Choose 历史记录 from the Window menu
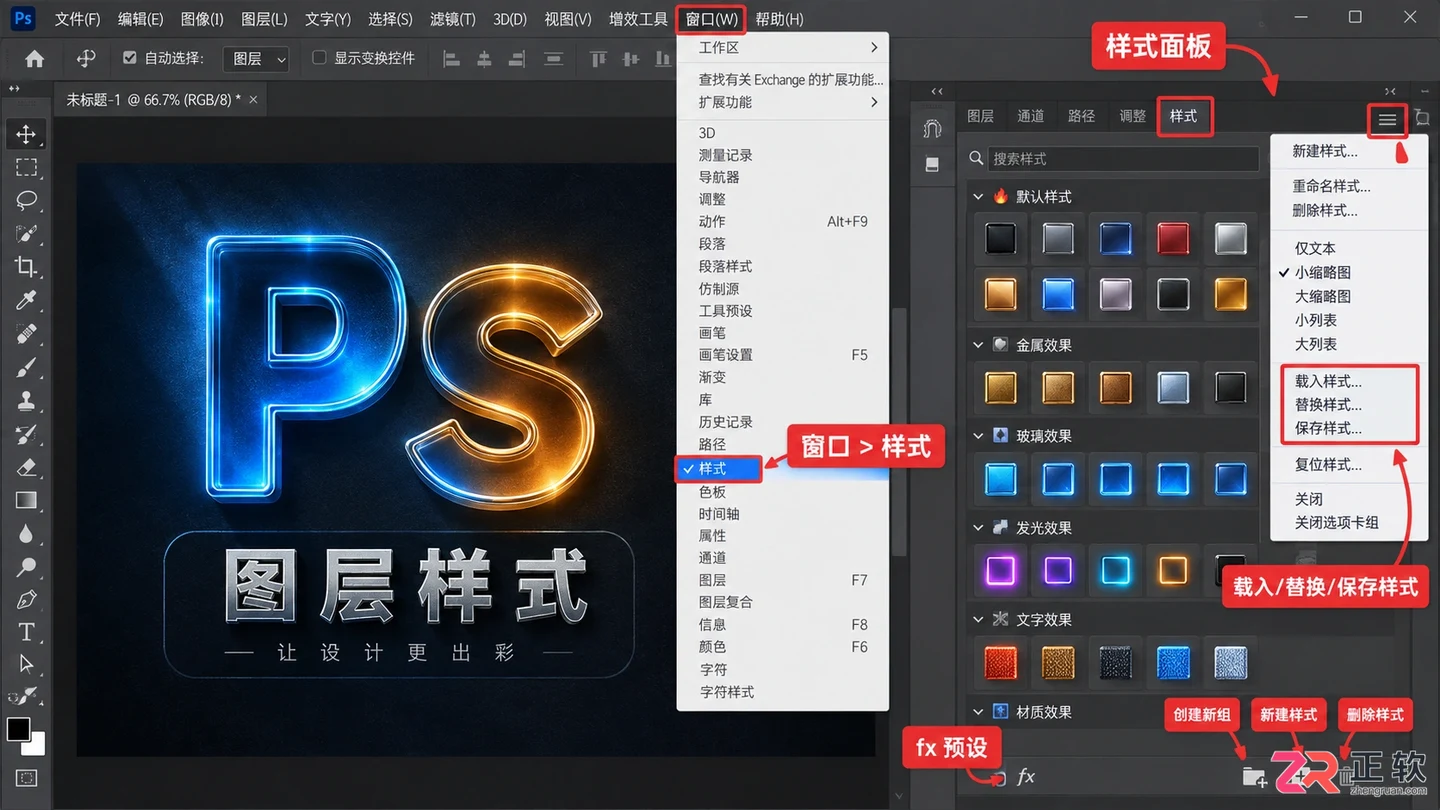Screen dimensions: 1440x810 tap(725, 422)
